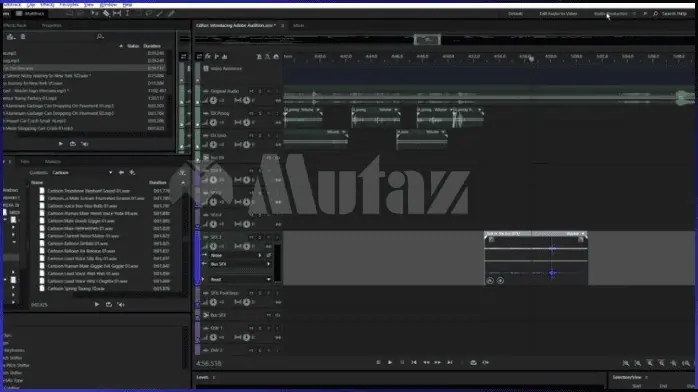This screenshot has width=698, height=392.
Task: Click transport rewind button
Action: point(426,363)
